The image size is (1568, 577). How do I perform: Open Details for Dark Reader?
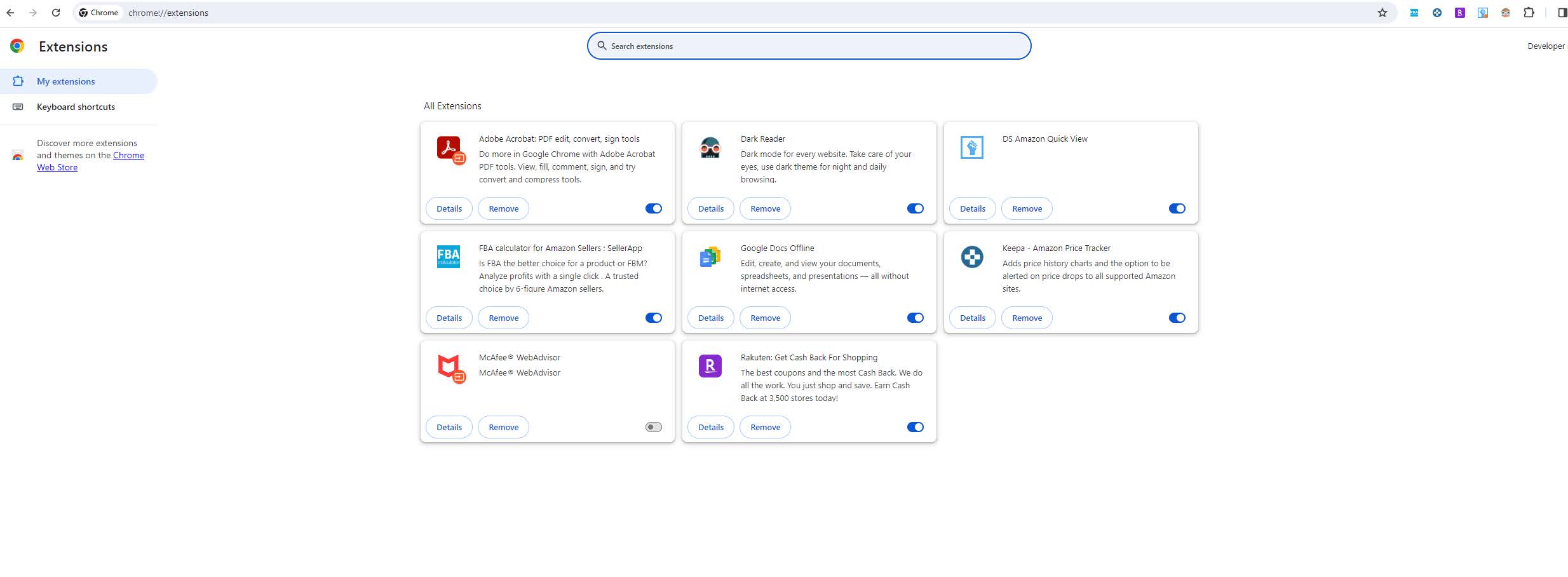(x=711, y=208)
